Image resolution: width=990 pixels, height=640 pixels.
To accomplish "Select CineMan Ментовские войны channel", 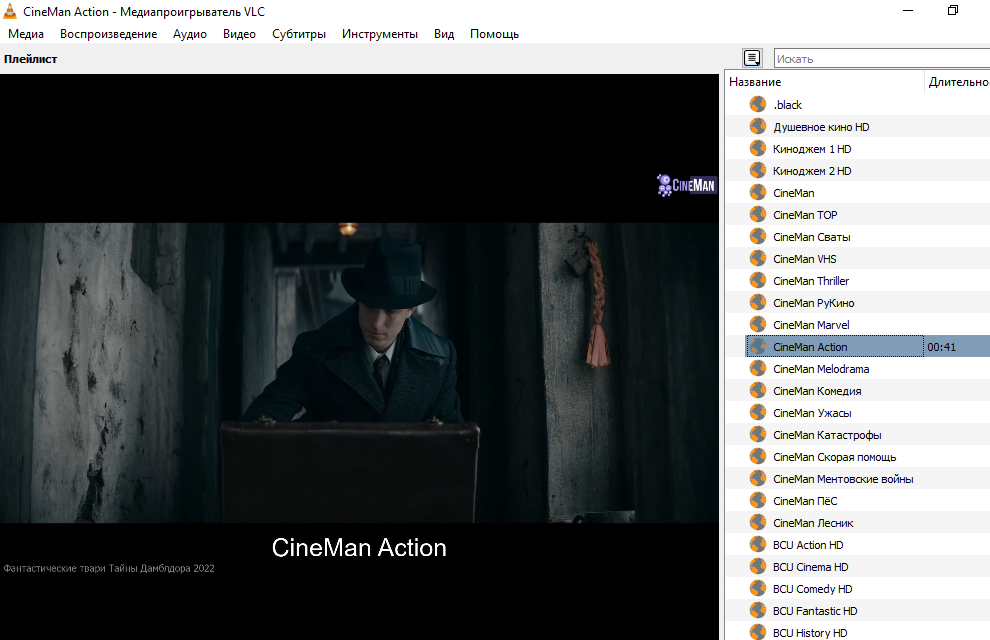I will click(843, 479).
